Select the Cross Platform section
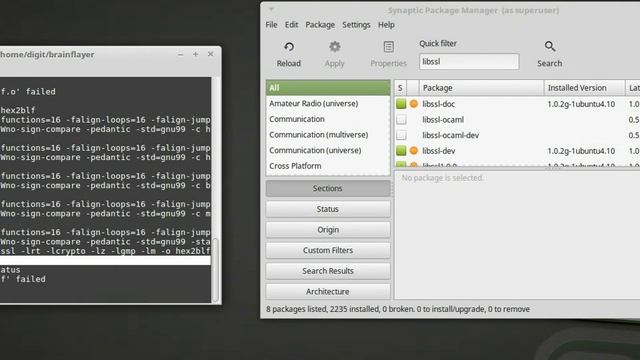The width and height of the screenshot is (640, 360). point(328,166)
